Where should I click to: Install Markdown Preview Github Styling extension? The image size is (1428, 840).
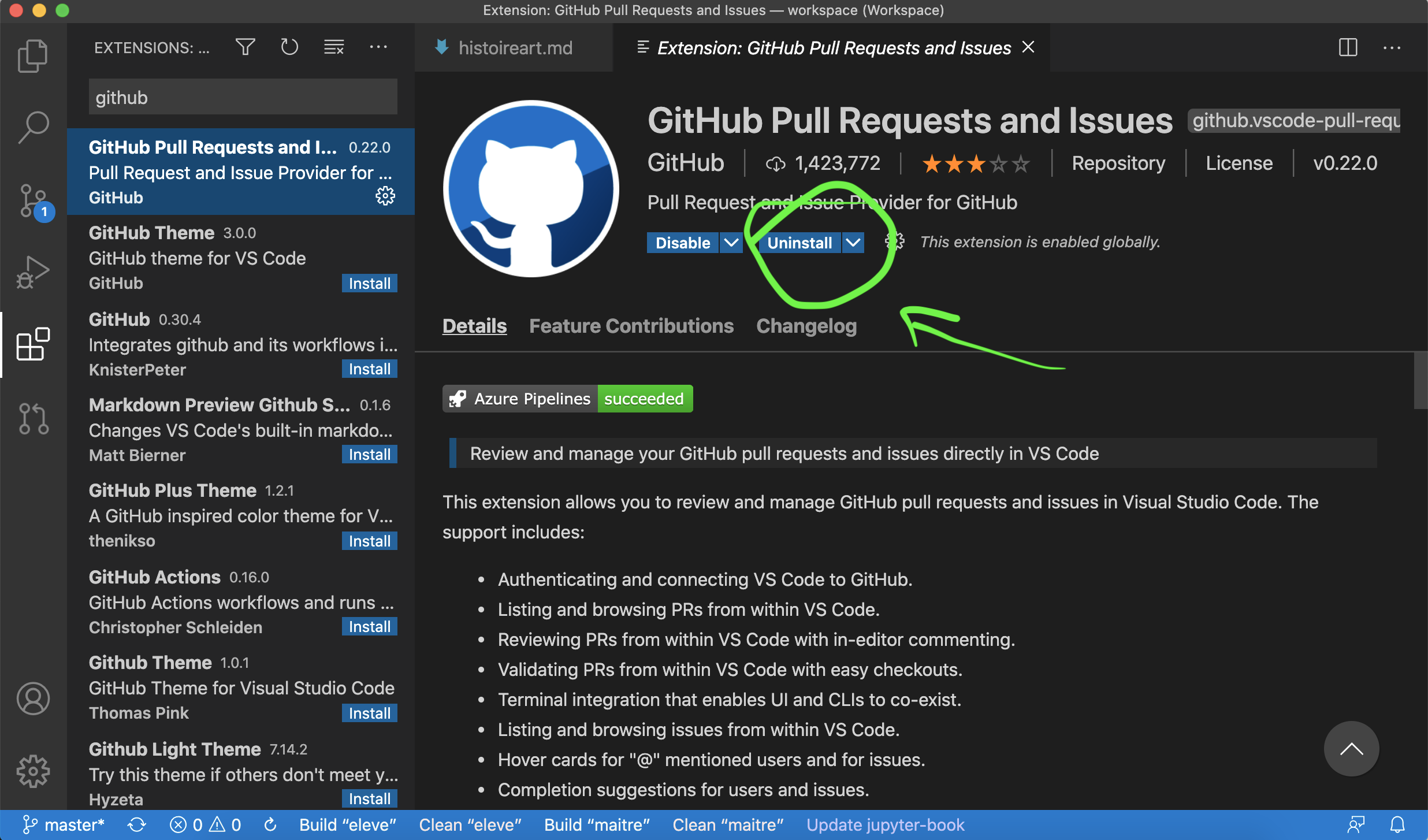coord(370,454)
